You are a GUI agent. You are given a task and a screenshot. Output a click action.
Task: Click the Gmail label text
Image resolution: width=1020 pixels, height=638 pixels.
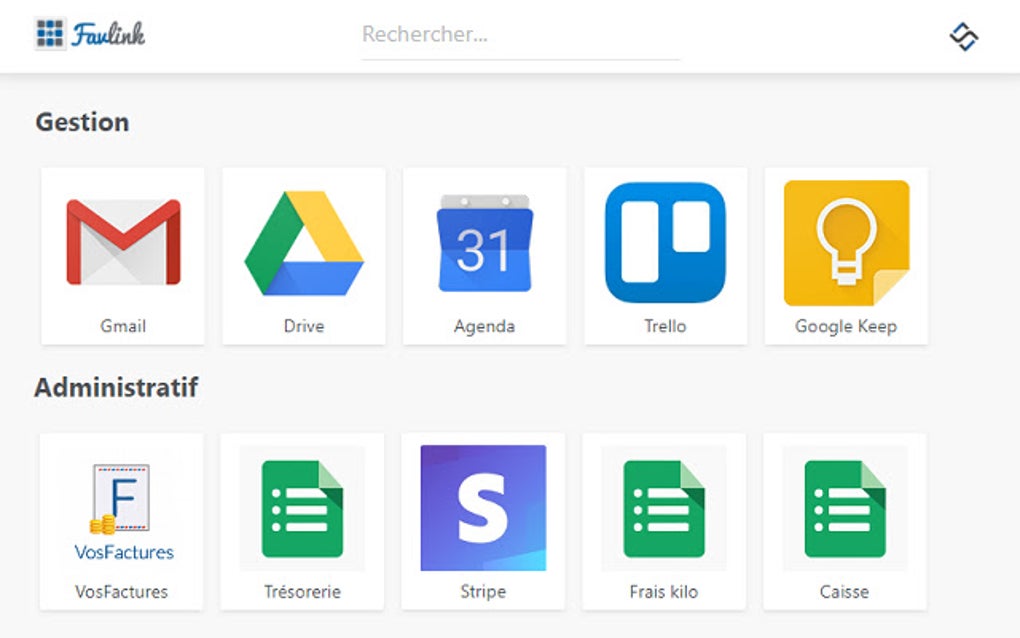tap(123, 326)
